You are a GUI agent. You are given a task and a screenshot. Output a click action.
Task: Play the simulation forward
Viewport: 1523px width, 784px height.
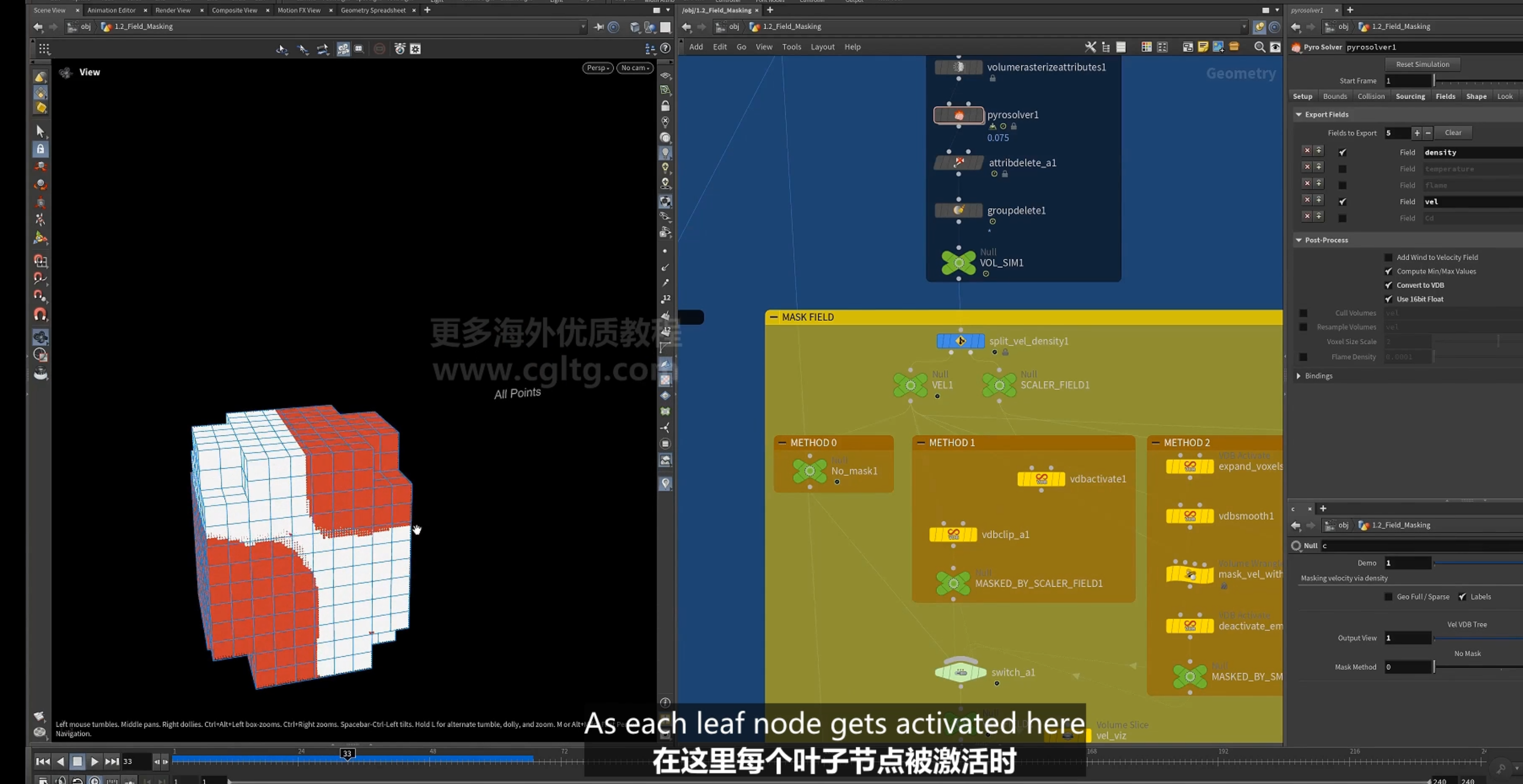[x=94, y=761]
